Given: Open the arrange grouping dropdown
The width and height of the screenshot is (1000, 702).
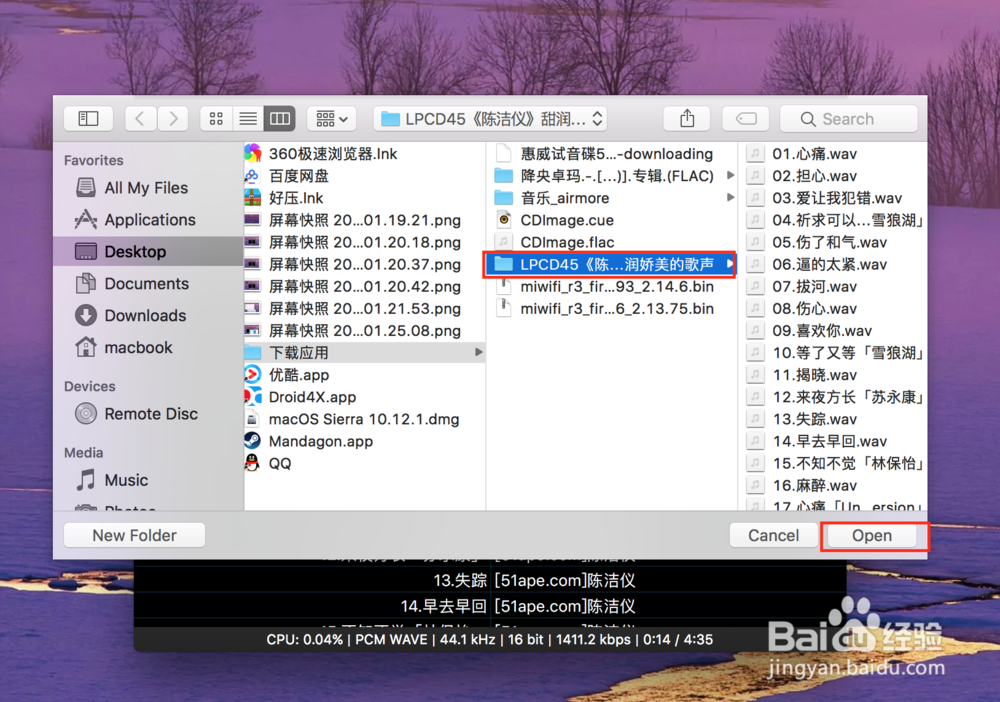Looking at the screenshot, I should point(331,118).
